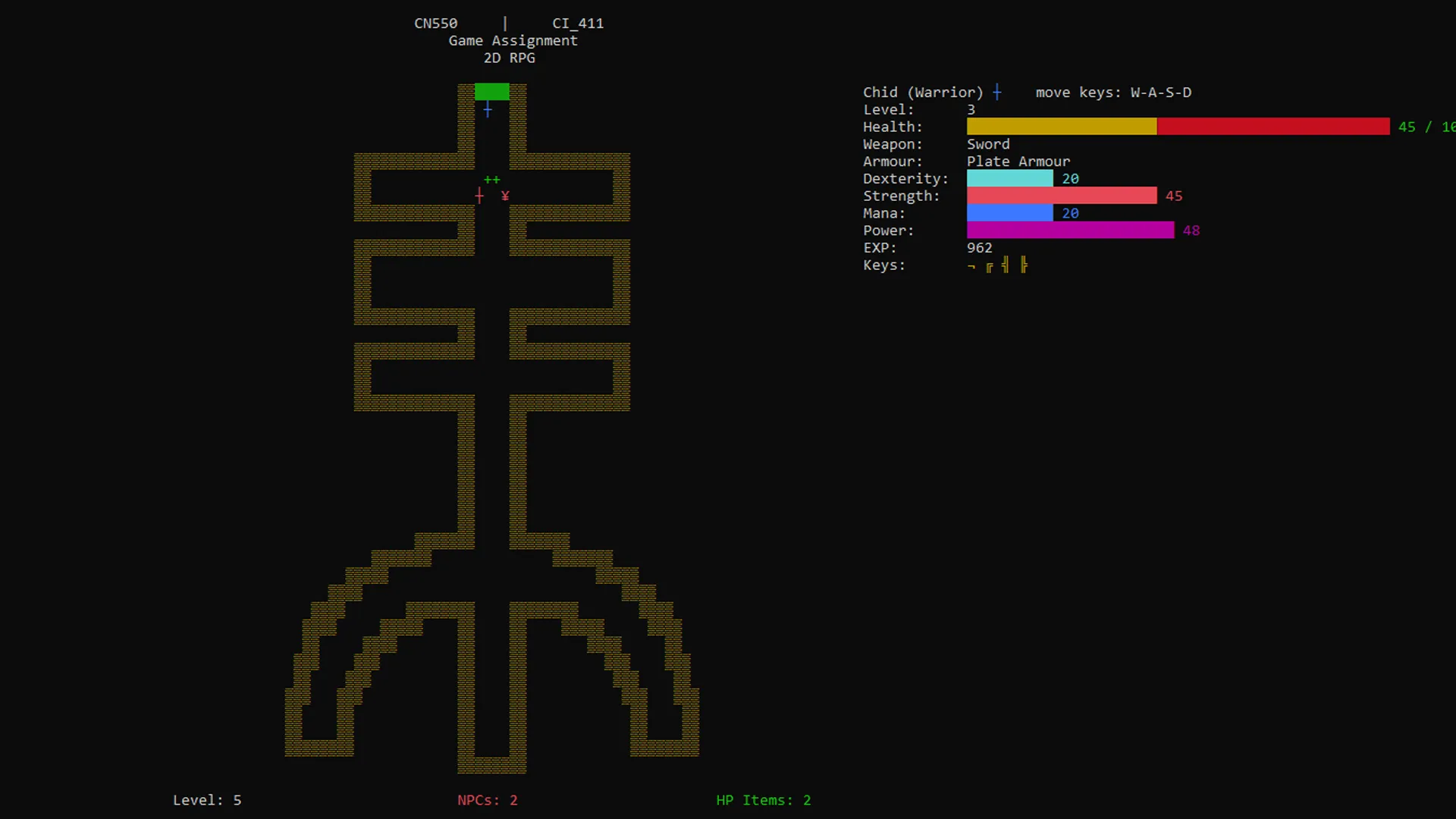The width and height of the screenshot is (1456, 819).
Task: Click the EXP value 962
Action: click(980, 248)
